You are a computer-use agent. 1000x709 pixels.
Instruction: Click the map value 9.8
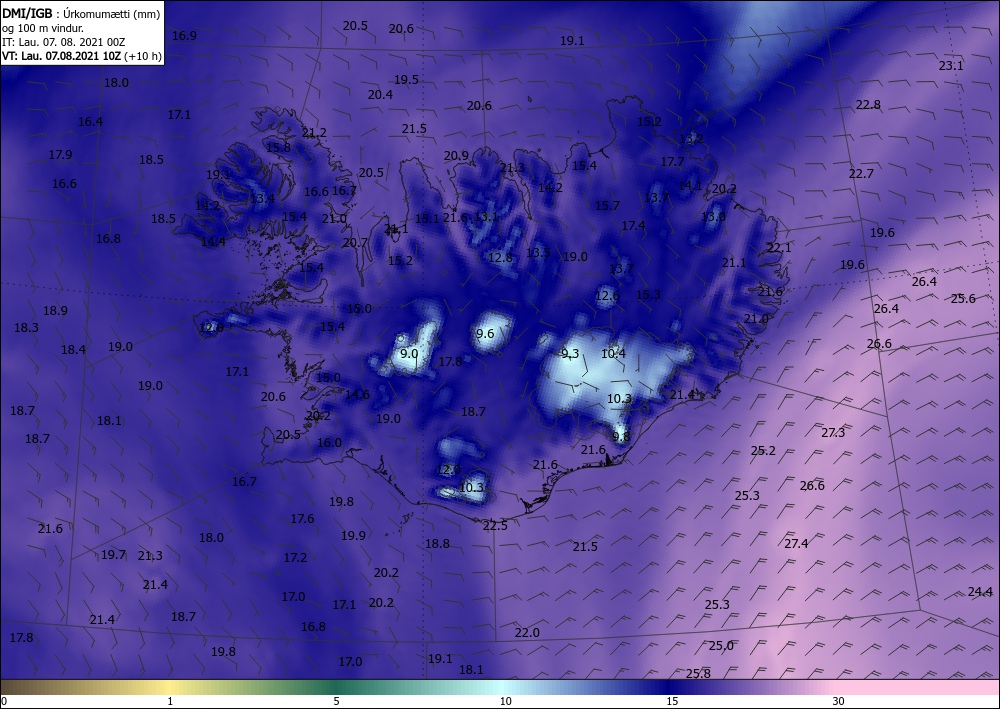pos(621,437)
